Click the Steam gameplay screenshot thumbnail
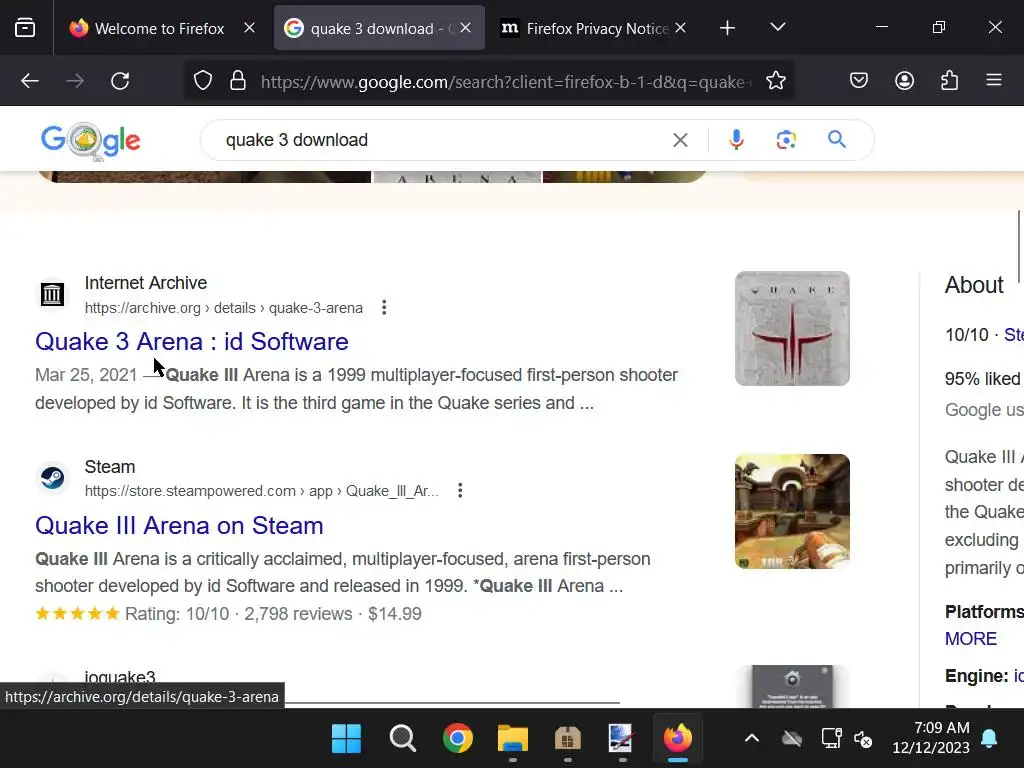Viewport: 1024px width, 768px height. [x=792, y=511]
